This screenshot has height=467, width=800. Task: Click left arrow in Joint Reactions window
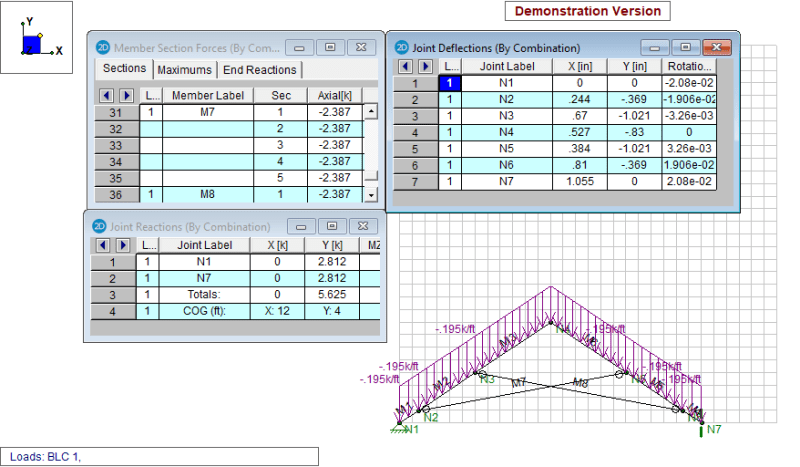[103, 245]
